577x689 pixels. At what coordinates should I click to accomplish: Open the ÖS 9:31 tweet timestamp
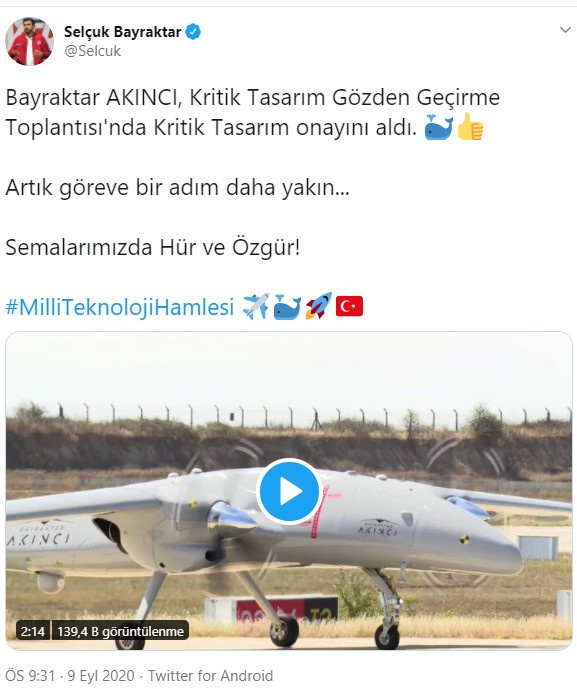[30, 675]
